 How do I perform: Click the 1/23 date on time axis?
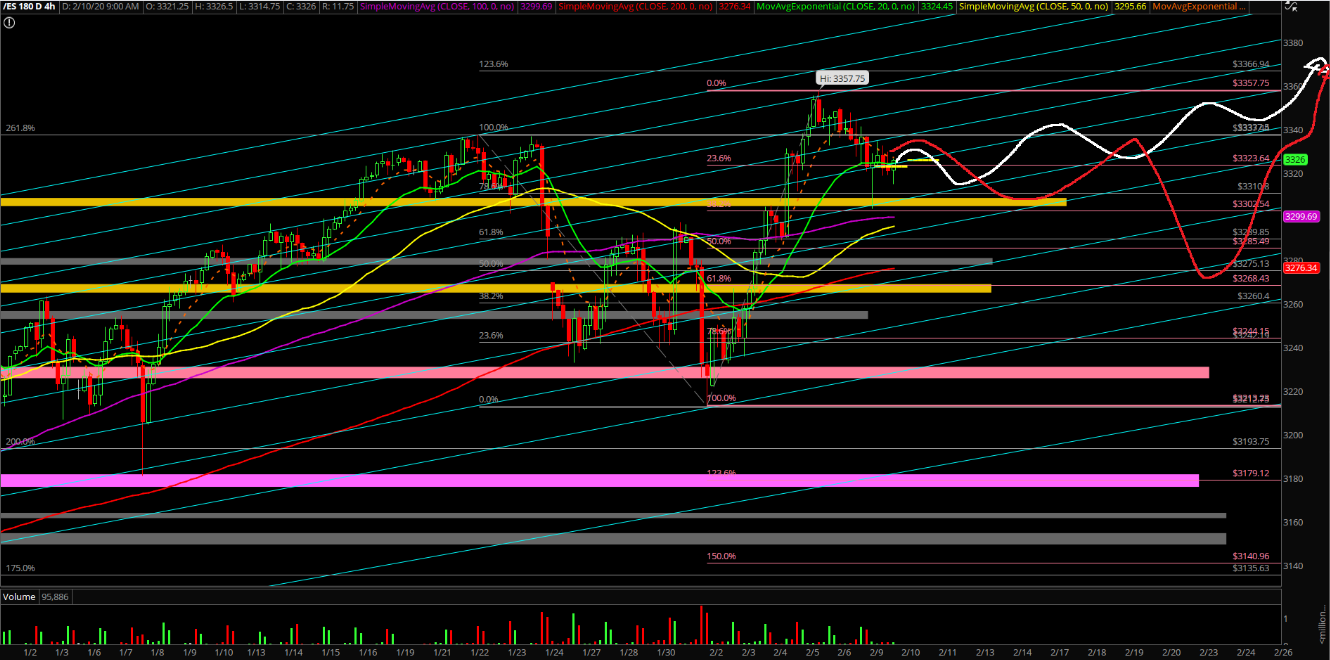515,651
